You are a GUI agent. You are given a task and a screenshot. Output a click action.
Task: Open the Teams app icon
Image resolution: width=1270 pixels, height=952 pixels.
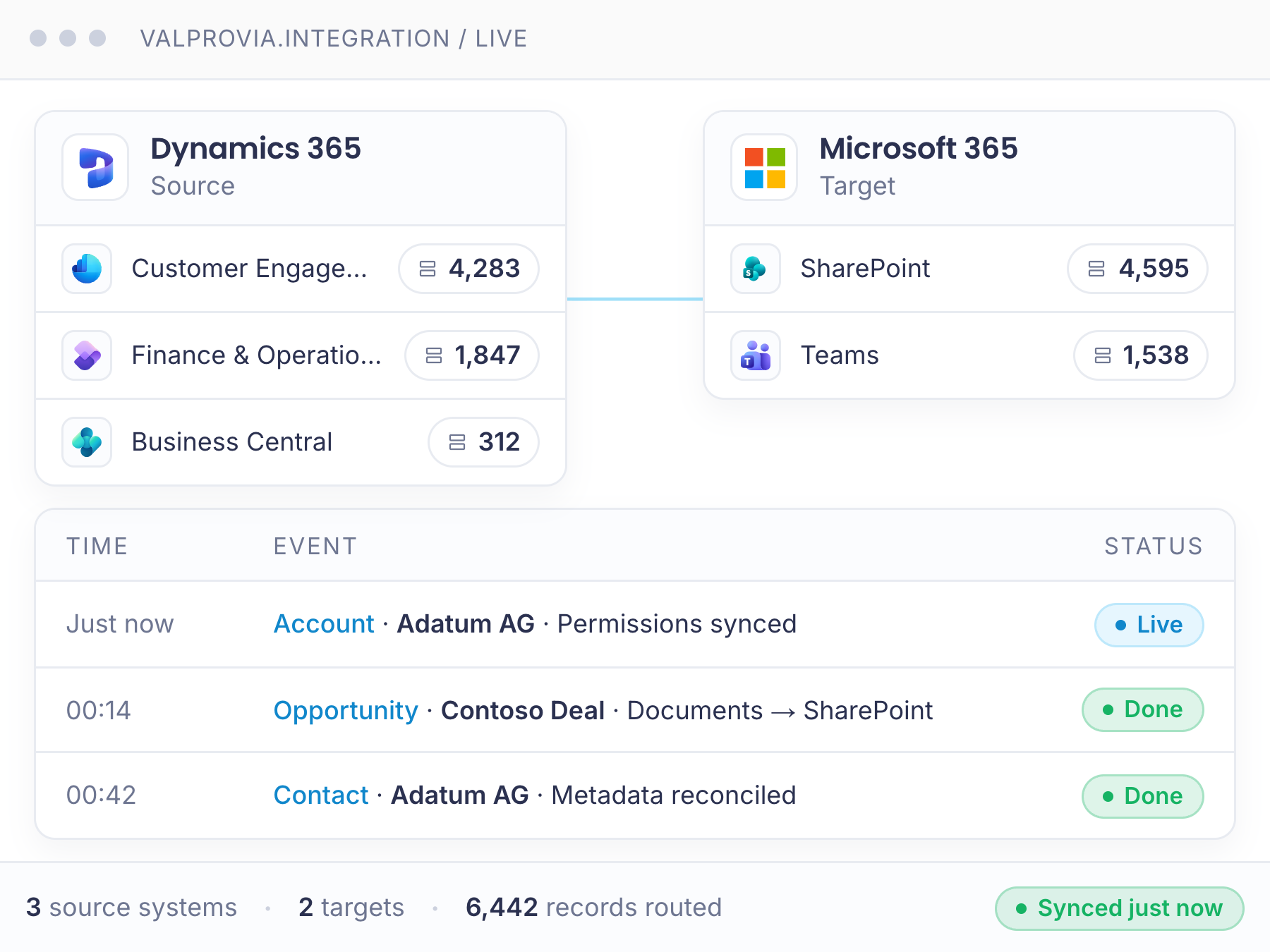(756, 355)
